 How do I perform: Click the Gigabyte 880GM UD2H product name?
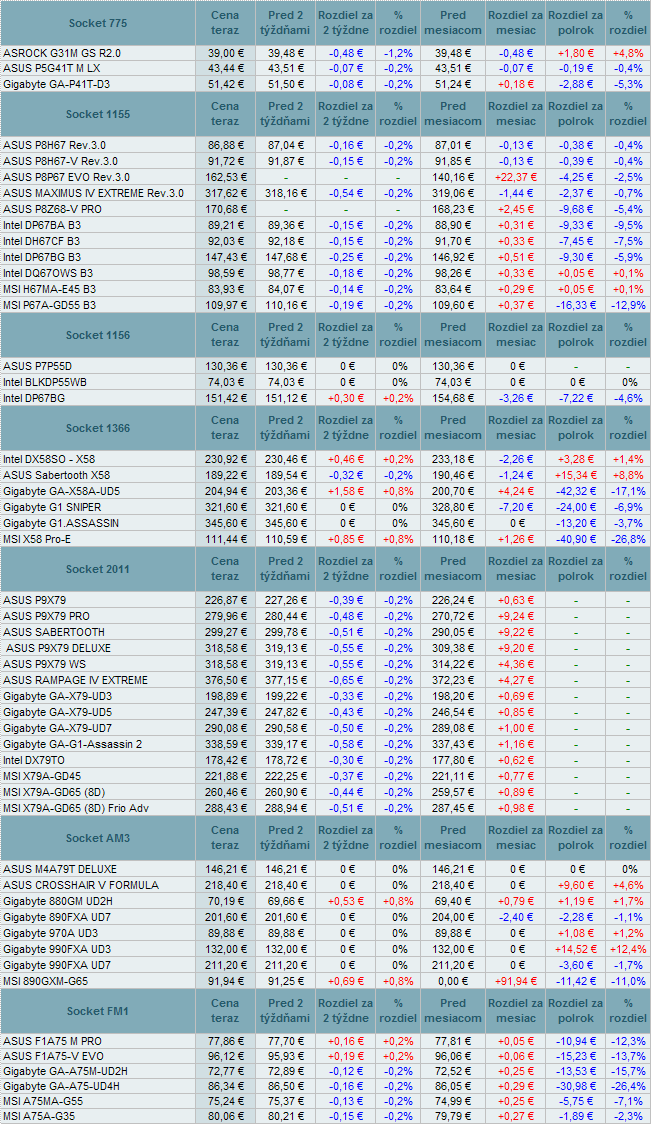59,900
